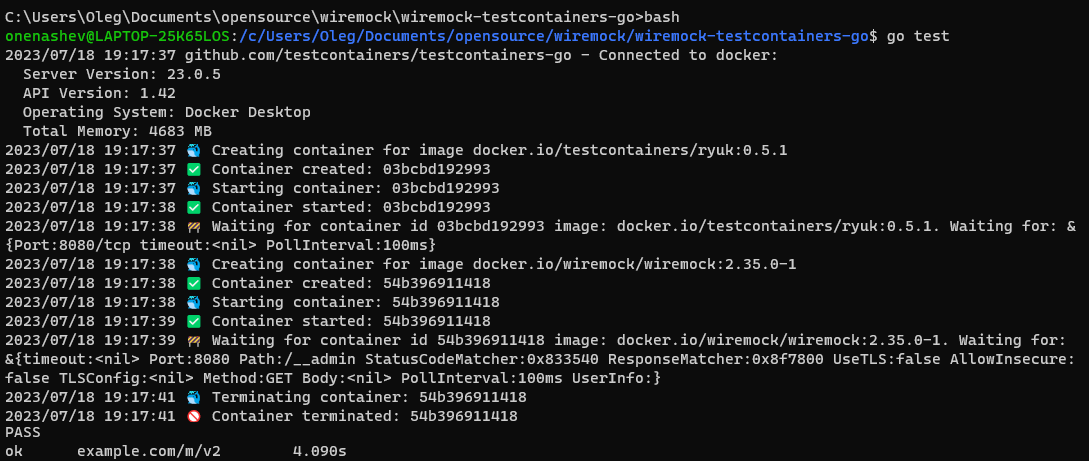Click construction icon beside Waiting for container 54b396911418
This screenshot has height=461, width=1089.
pyautogui.click(x=194, y=340)
